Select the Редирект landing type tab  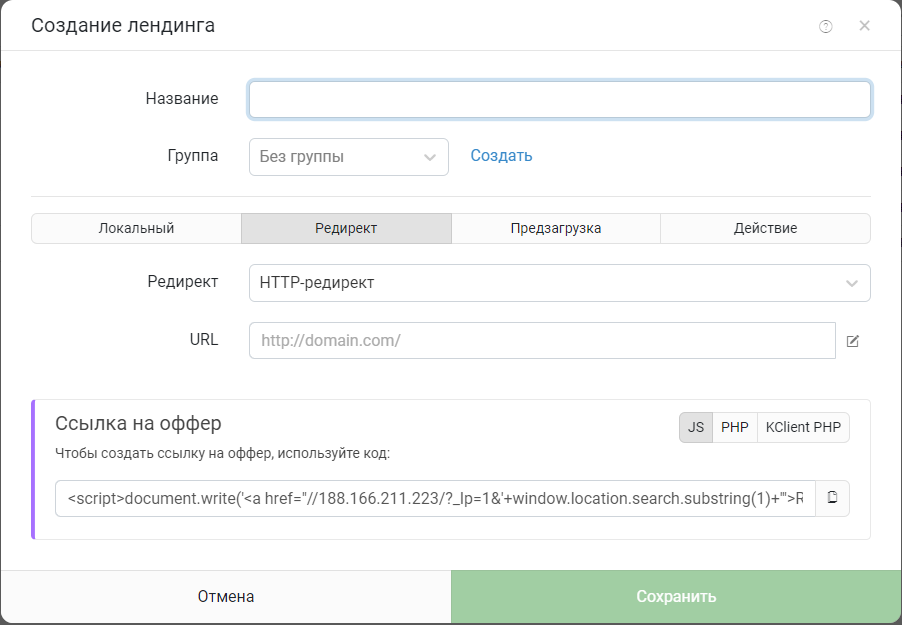coord(346,228)
